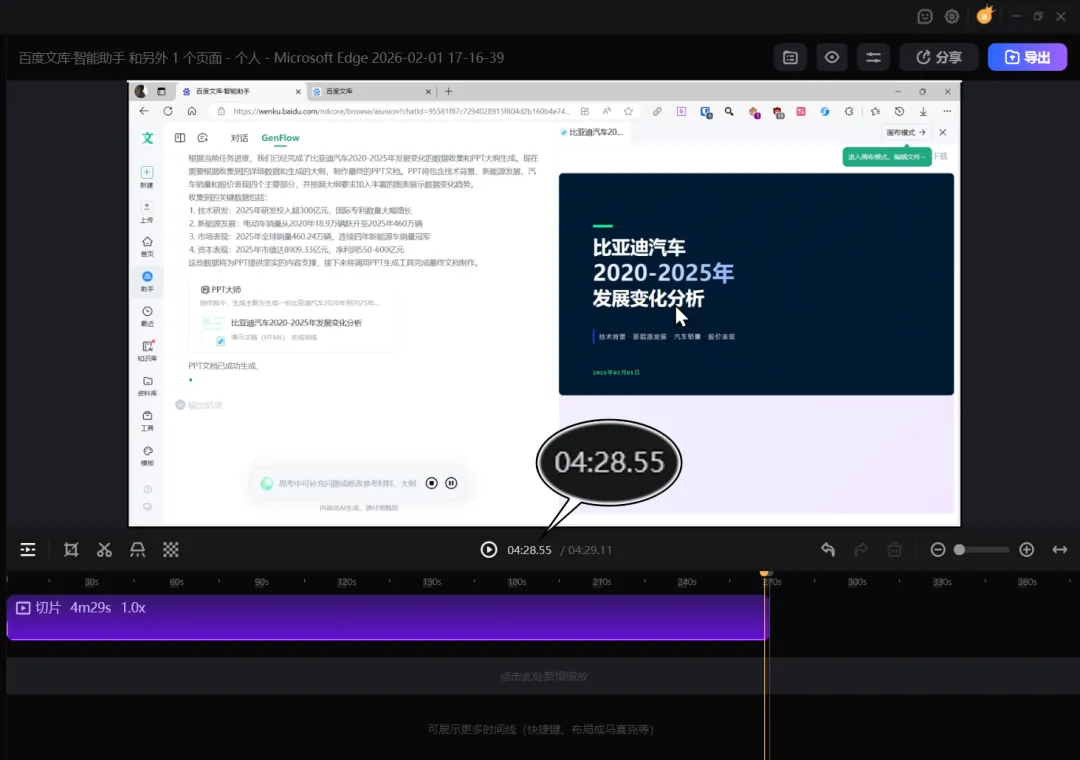Click the 120s mark on timeline ruler
Viewport: 1080px width, 760px height.
point(346,582)
